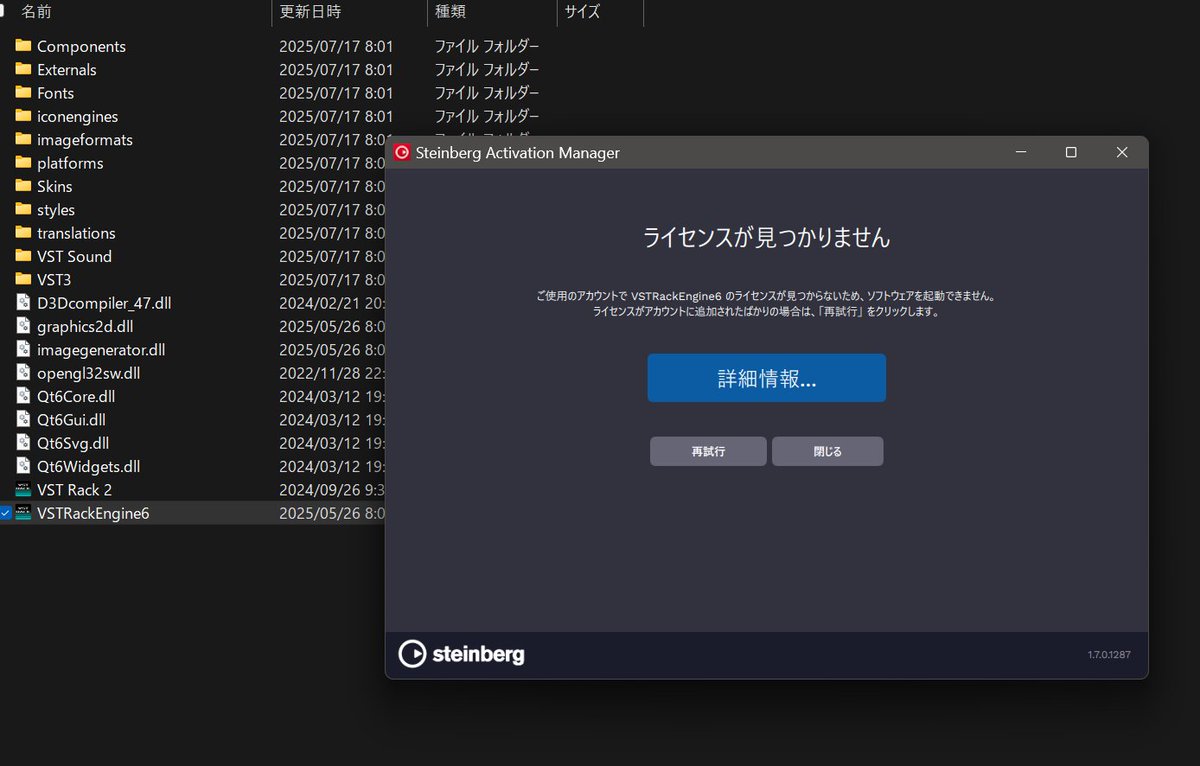Close the Steinberg Activation Manager window
The height and width of the screenshot is (766, 1200).
tap(1122, 152)
